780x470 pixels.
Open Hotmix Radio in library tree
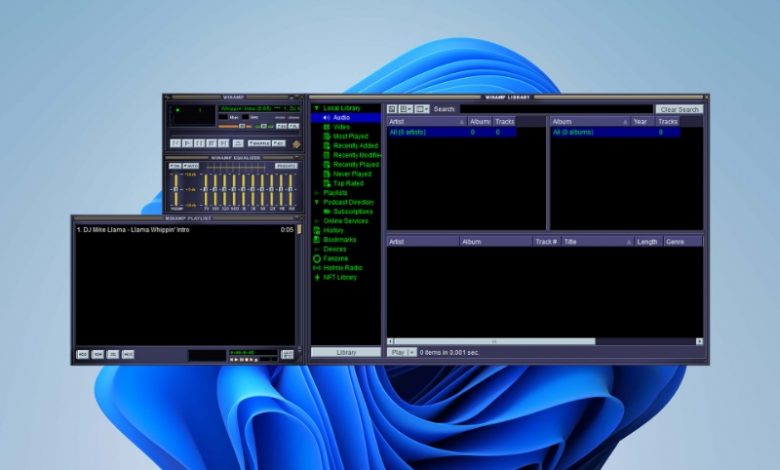point(342,268)
